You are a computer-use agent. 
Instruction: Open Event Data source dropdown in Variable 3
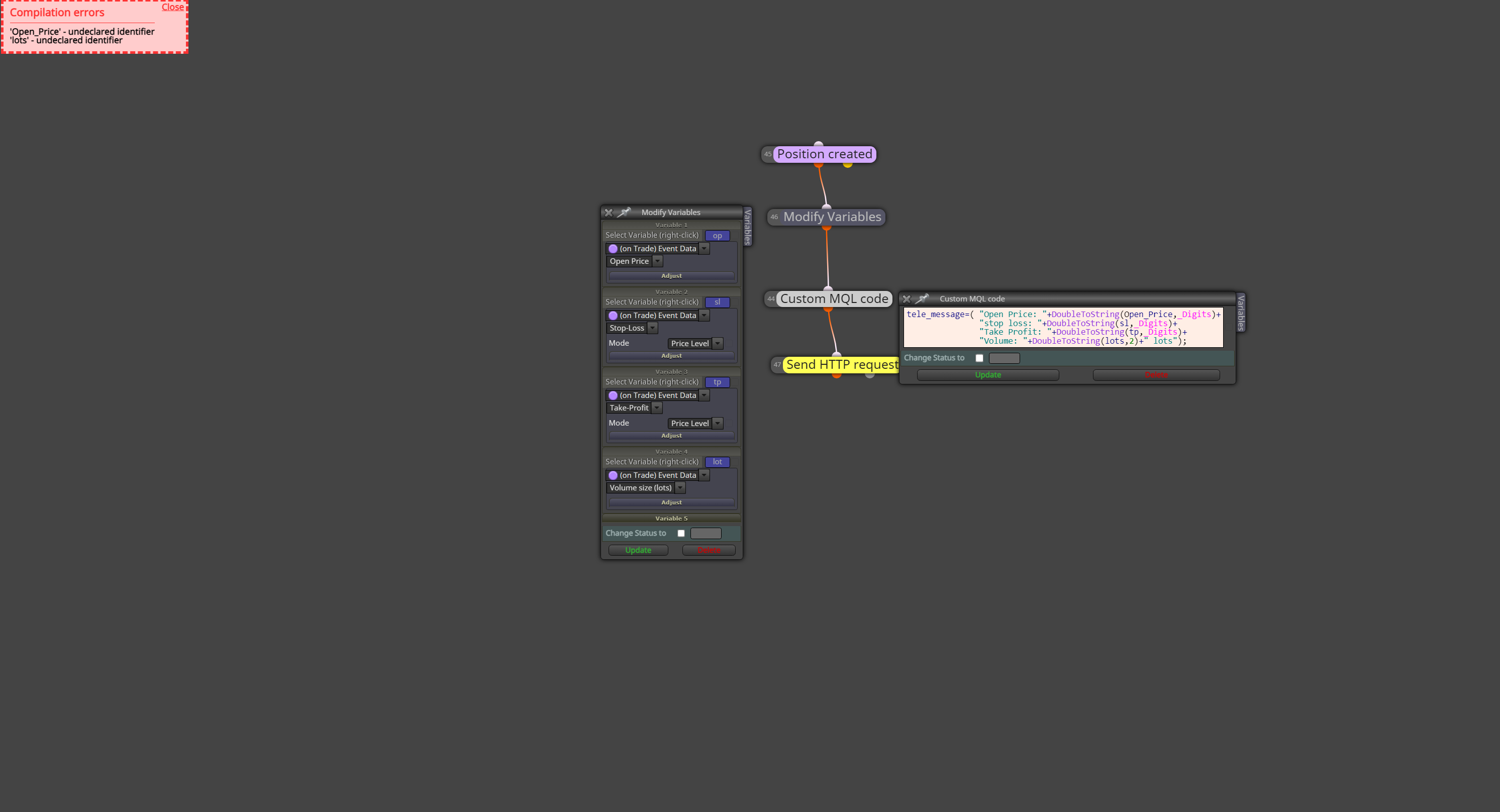pyautogui.click(x=658, y=395)
